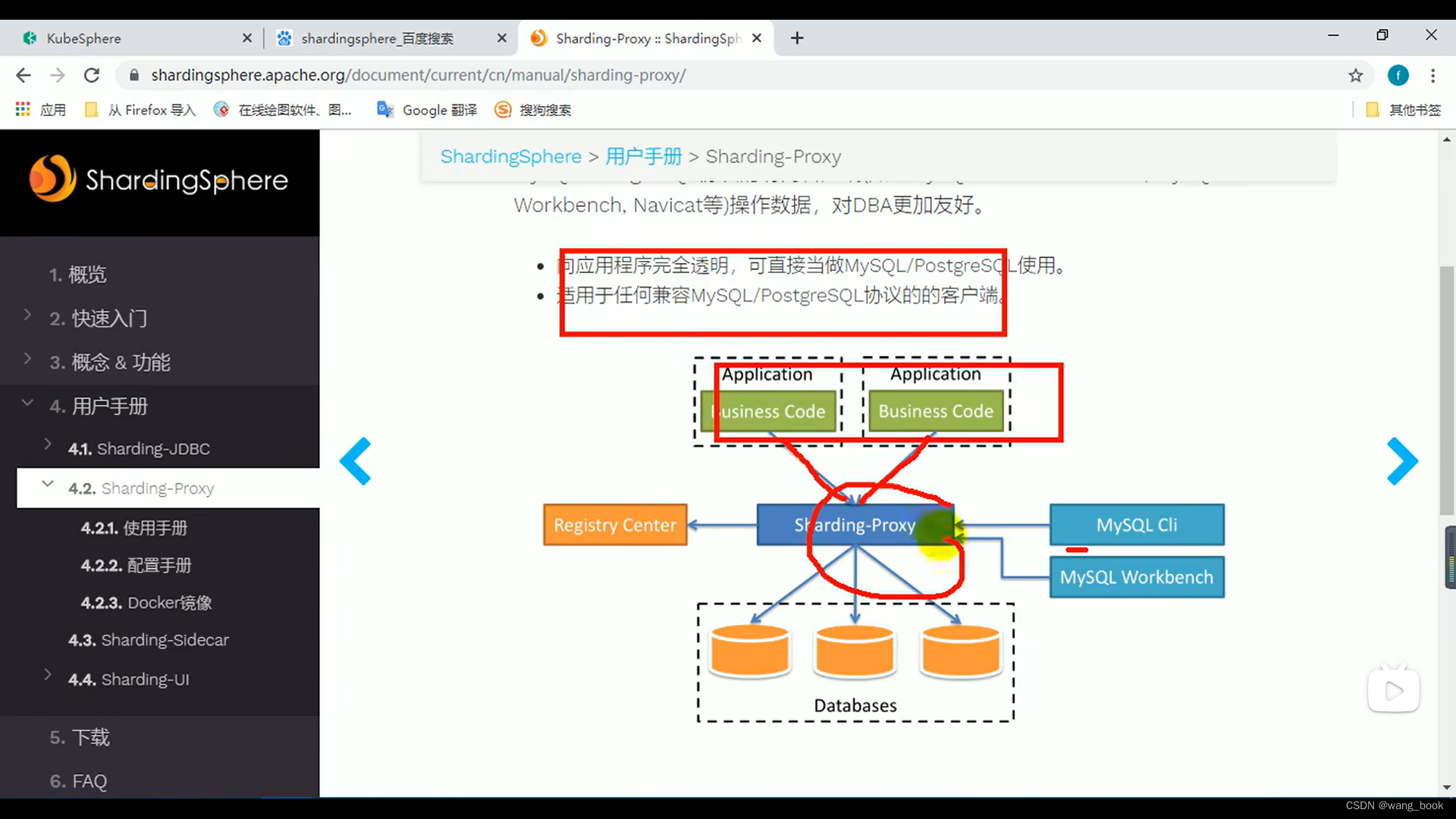Open the Chrome three-dot menu
Viewport: 1456px width, 819px height.
(1432, 75)
